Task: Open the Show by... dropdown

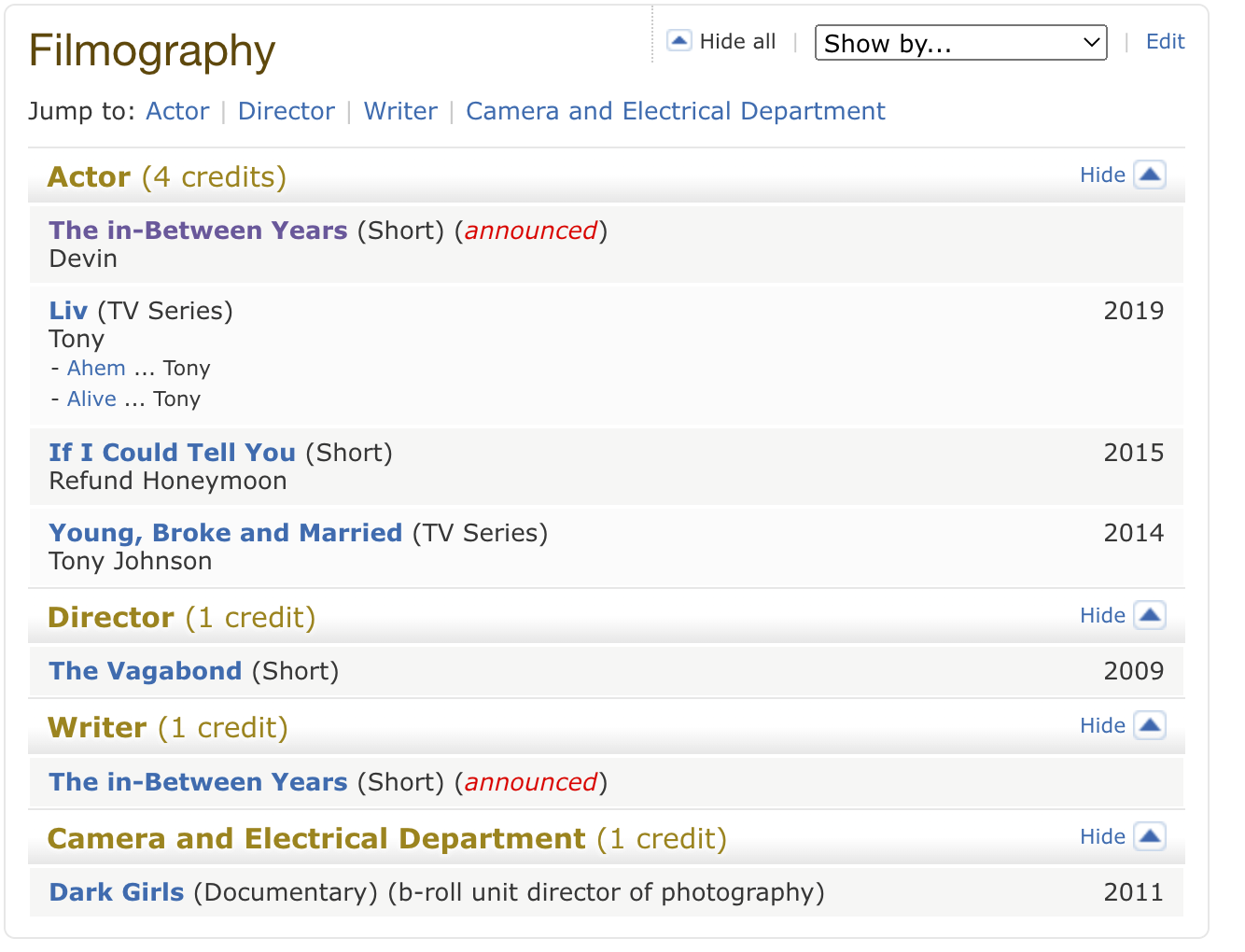Action: pos(961,43)
